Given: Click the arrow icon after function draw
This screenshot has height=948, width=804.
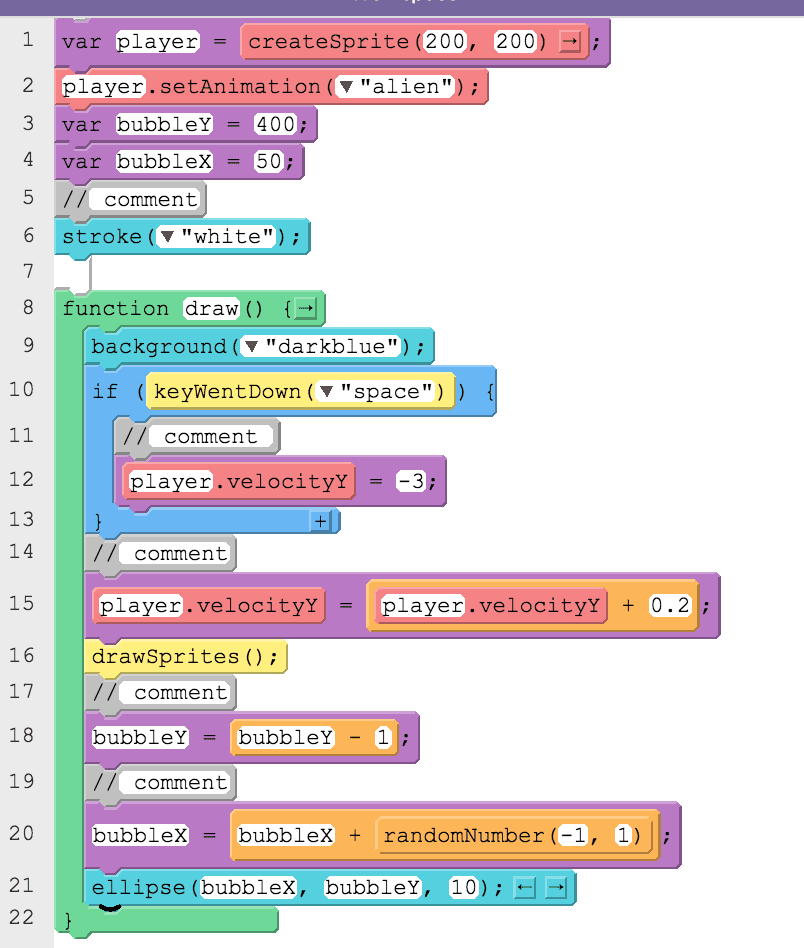Looking at the screenshot, I should pos(306,309).
